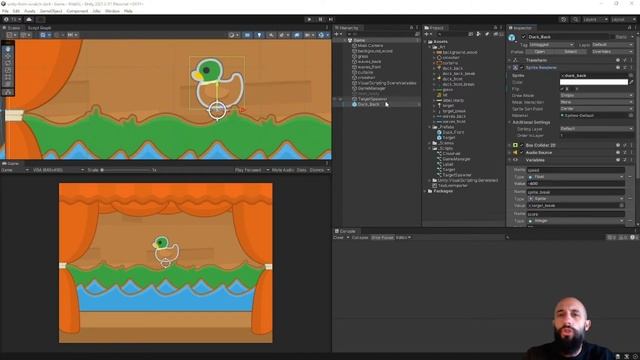Select Duck_Back object in Hierarchy
Viewport: 640px width, 360px height.
tap(368, 104)
